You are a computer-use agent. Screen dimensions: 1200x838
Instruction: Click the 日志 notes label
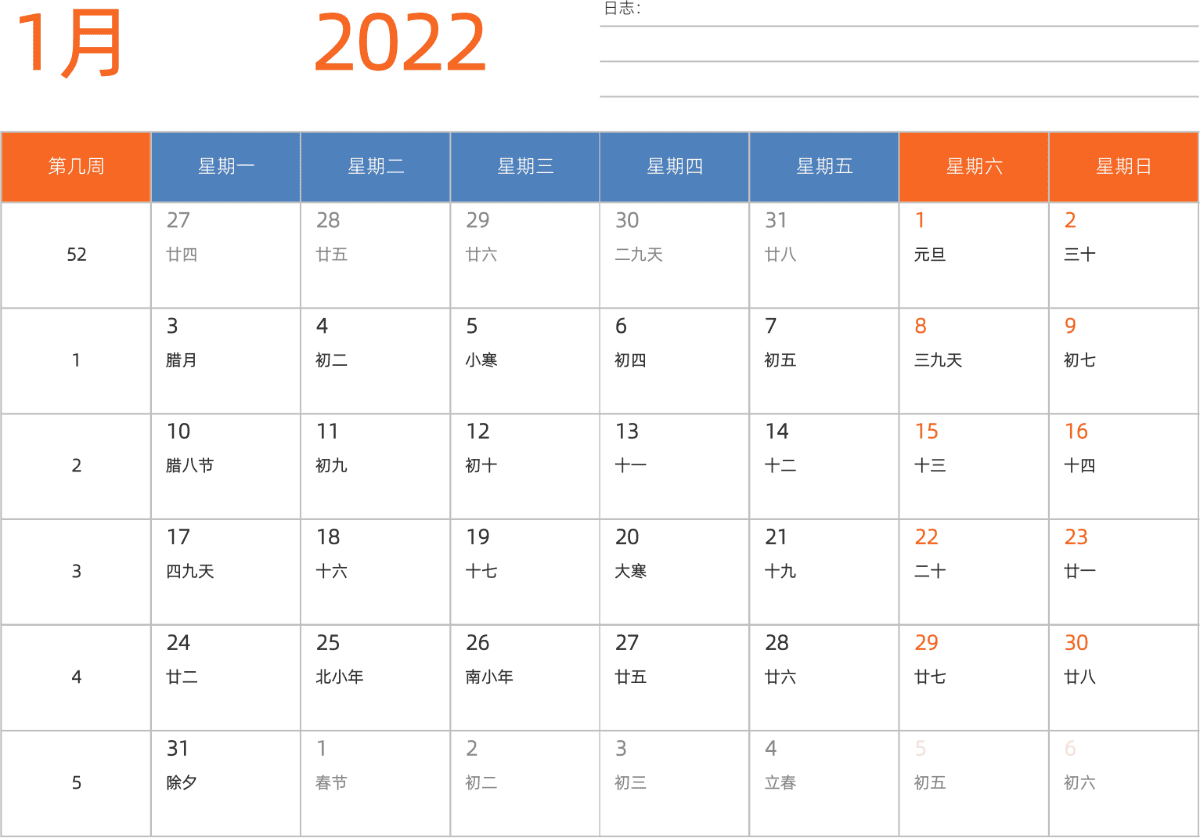coord(622,9)
